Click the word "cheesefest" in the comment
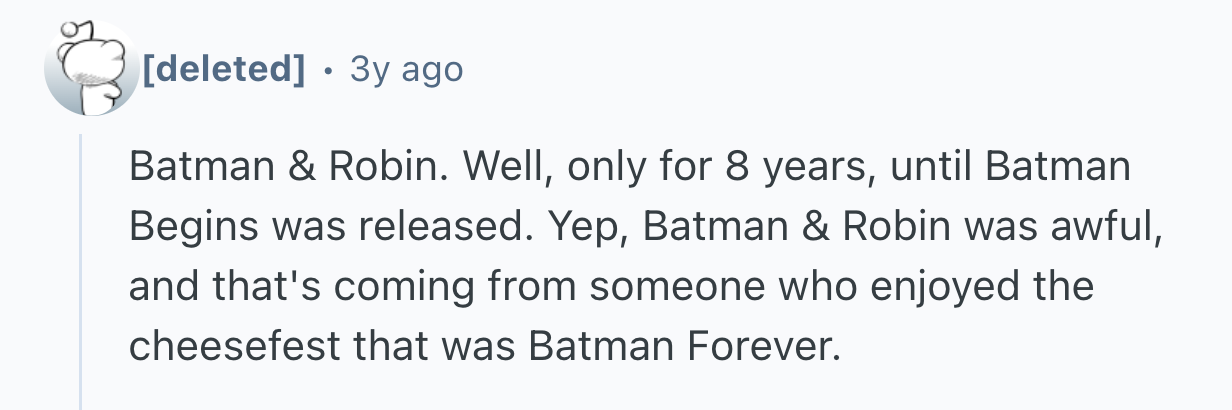This screenshot has width=1232, height=410. (x=235, y=347)
